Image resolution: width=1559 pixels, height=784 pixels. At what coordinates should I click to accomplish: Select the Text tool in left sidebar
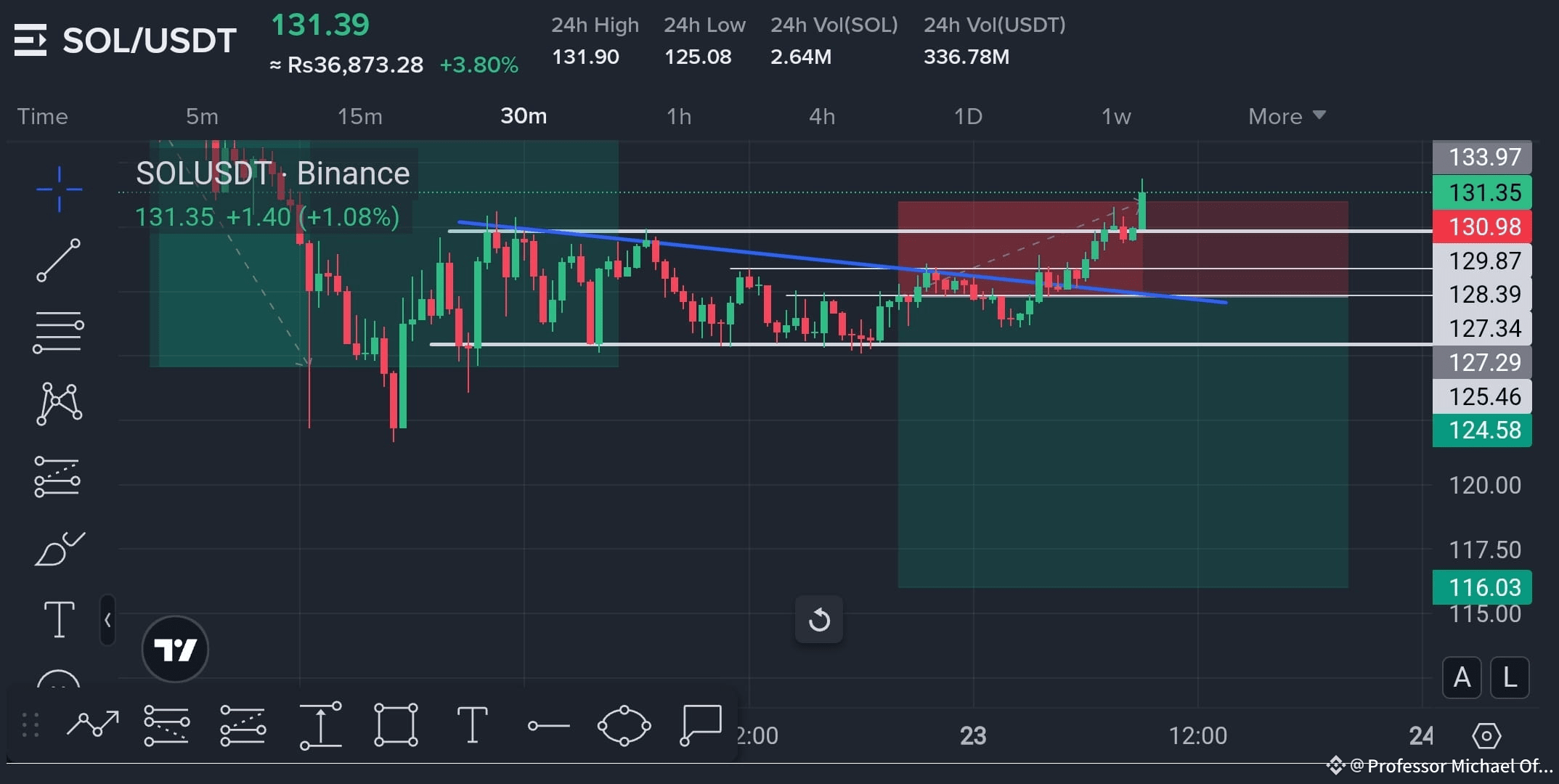[x=60, y=619]
